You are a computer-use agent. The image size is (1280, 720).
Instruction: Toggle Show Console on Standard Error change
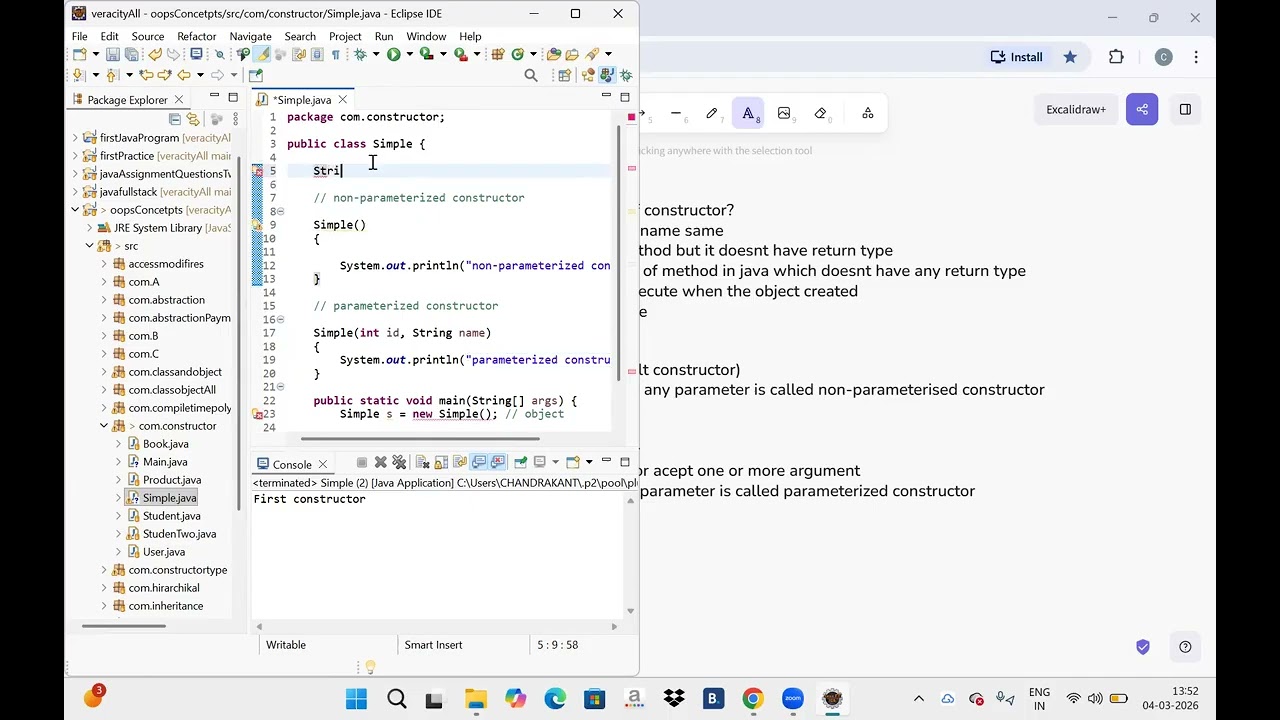497,463
